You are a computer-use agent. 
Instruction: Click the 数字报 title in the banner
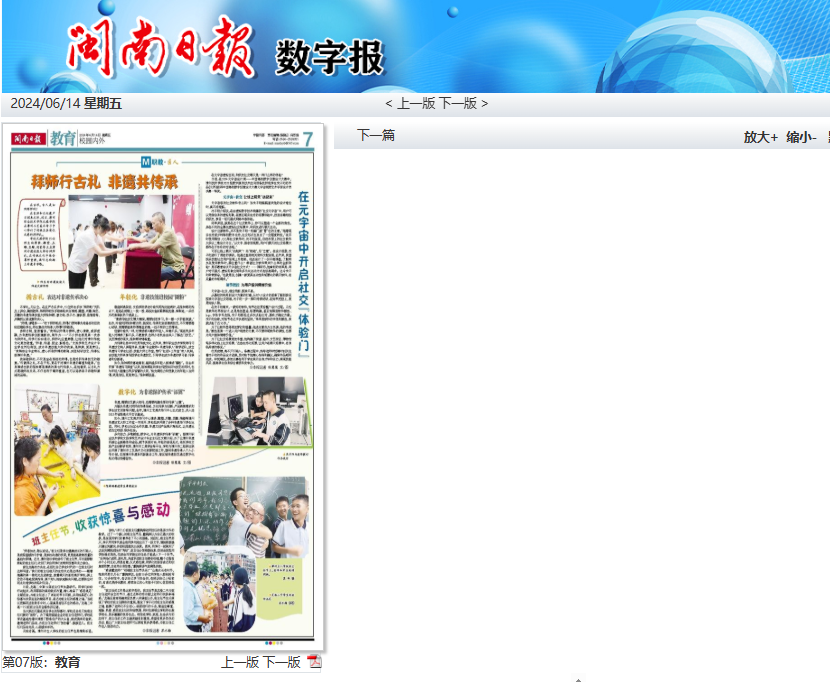point(329,57)
